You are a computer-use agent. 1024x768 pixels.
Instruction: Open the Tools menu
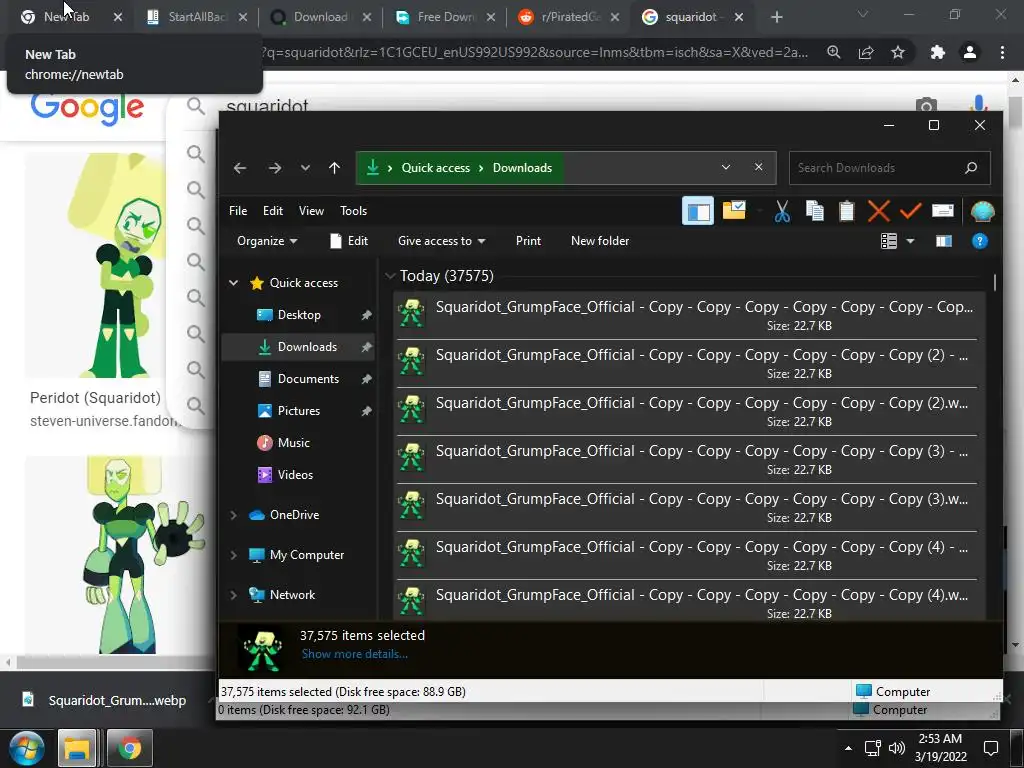353,210
